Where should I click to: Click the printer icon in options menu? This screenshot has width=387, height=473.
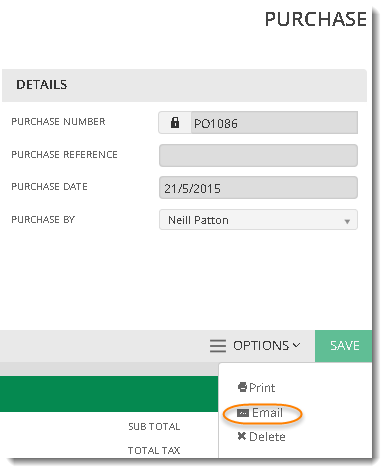[242, 387]
